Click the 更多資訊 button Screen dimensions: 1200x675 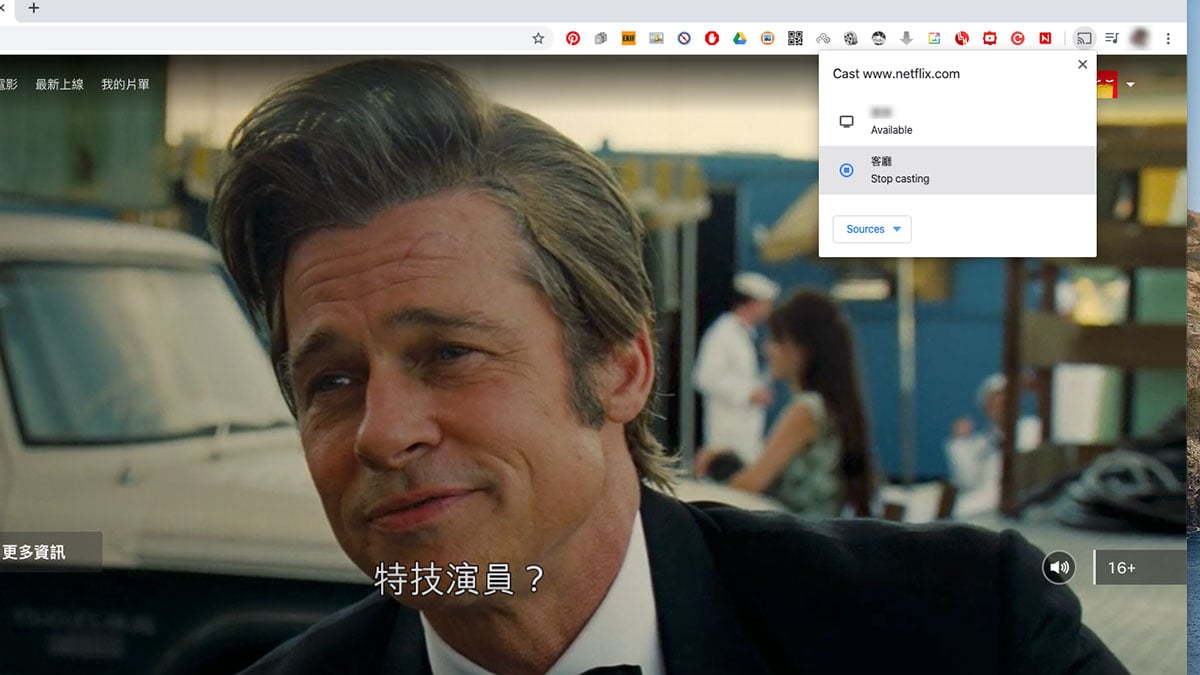(50, 552)
